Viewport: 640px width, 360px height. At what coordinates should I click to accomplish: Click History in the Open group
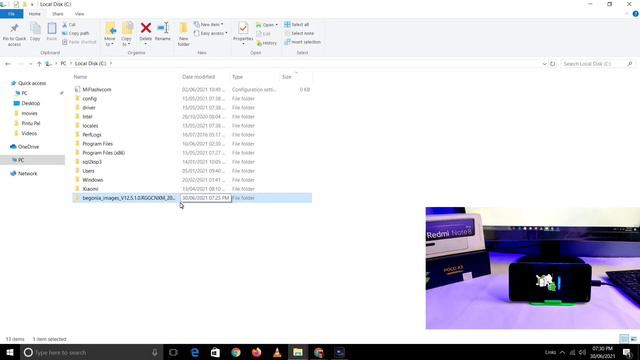[267, 43]
